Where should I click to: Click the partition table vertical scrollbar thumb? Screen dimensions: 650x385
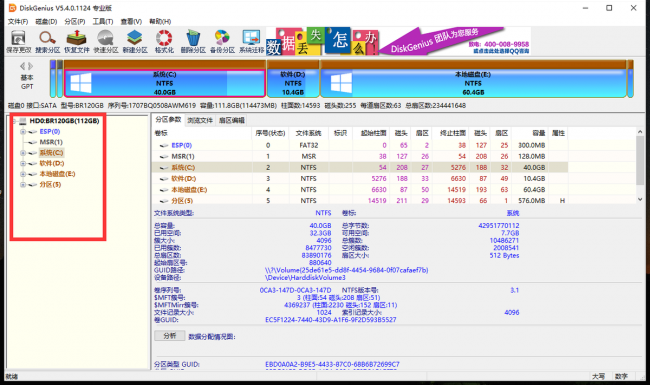click(640, 161)
